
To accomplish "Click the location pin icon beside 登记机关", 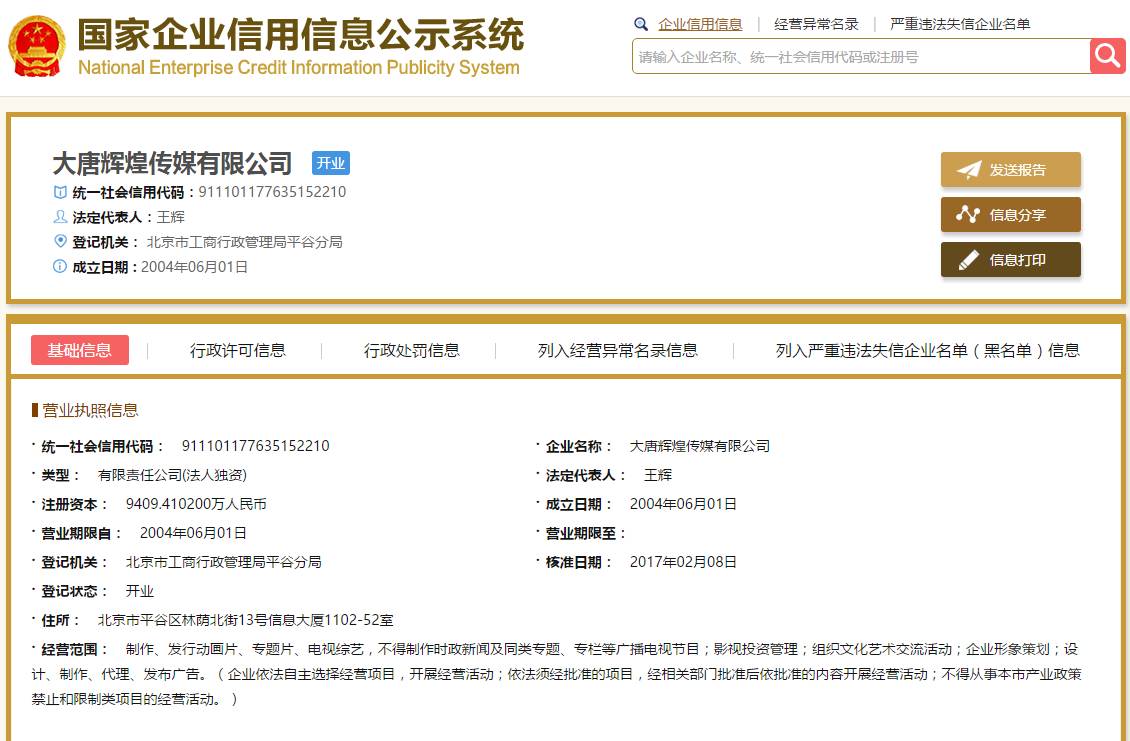I will coord(61,241).
